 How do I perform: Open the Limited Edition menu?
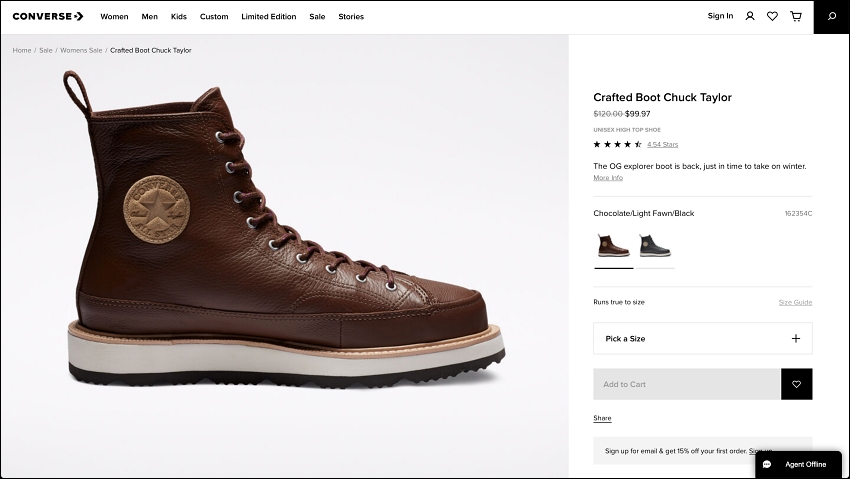tap(269, 17)
